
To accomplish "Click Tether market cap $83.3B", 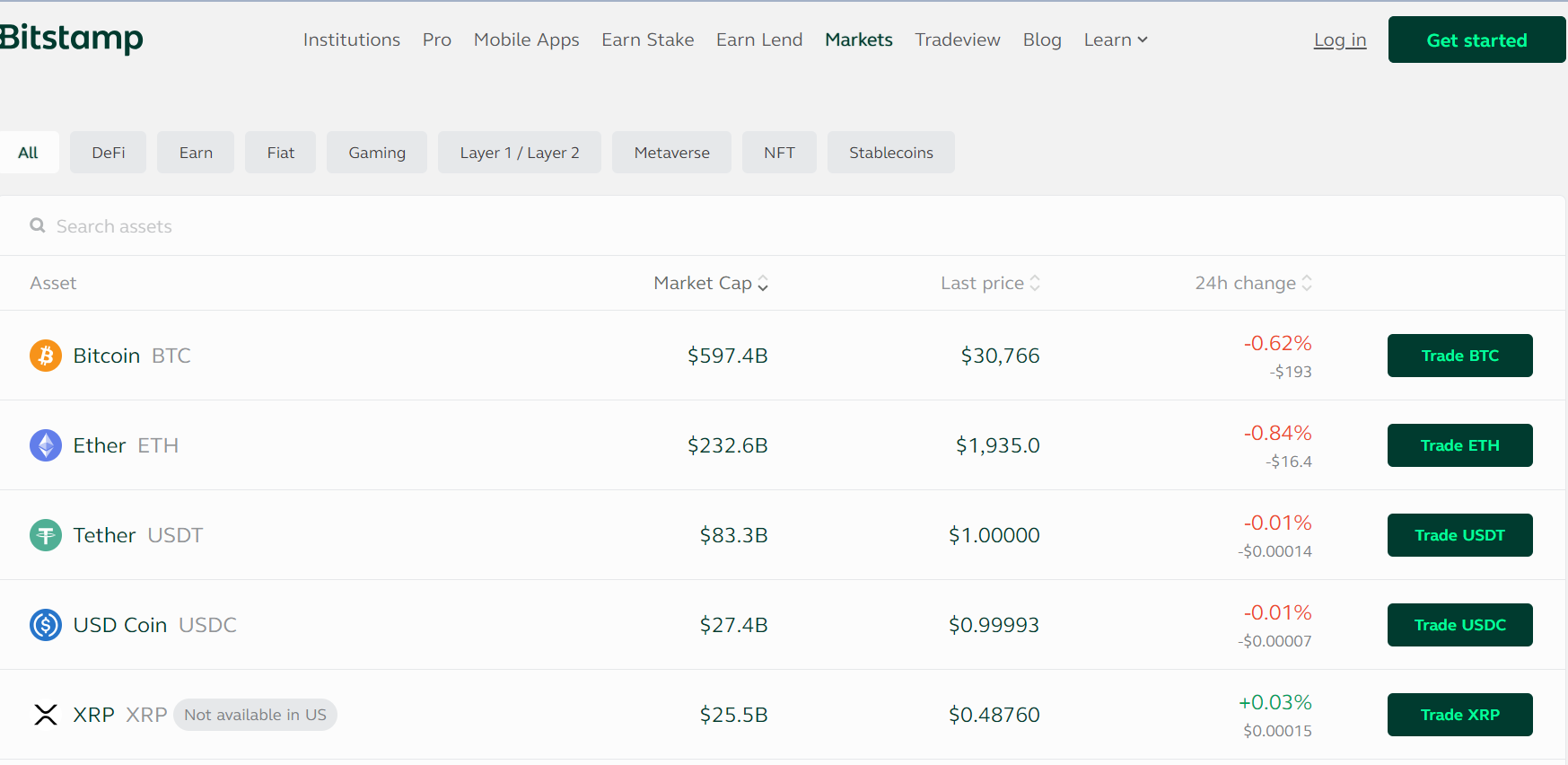I will [734, 535].
